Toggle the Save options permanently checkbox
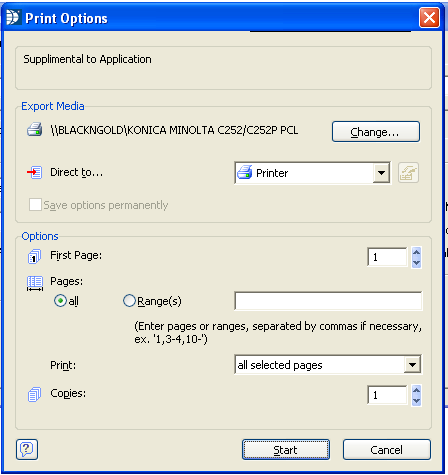The width and height of the screenshot is (448, 475). (x=35, y=205)
